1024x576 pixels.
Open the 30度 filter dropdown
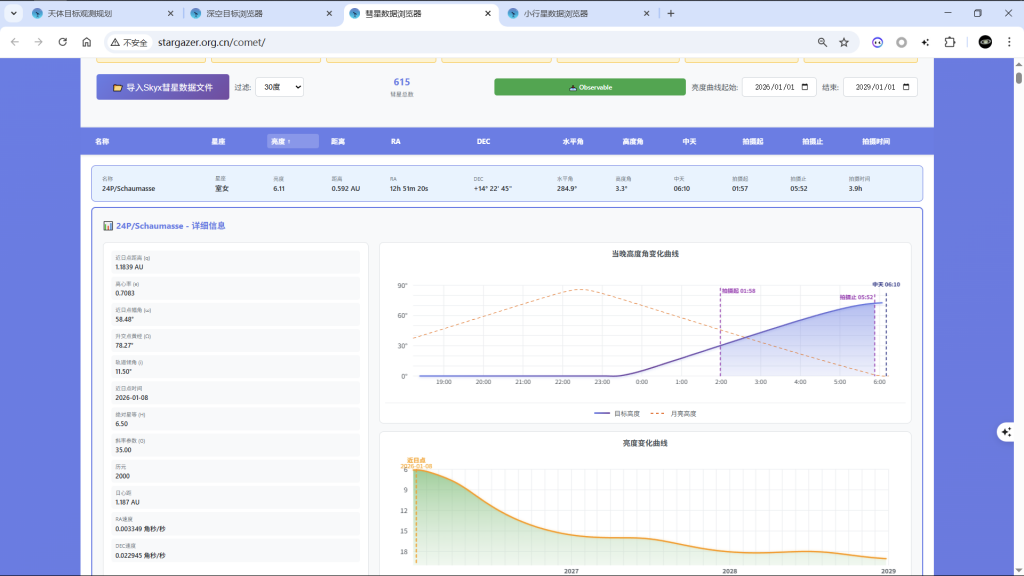click(x=279, y=87)
